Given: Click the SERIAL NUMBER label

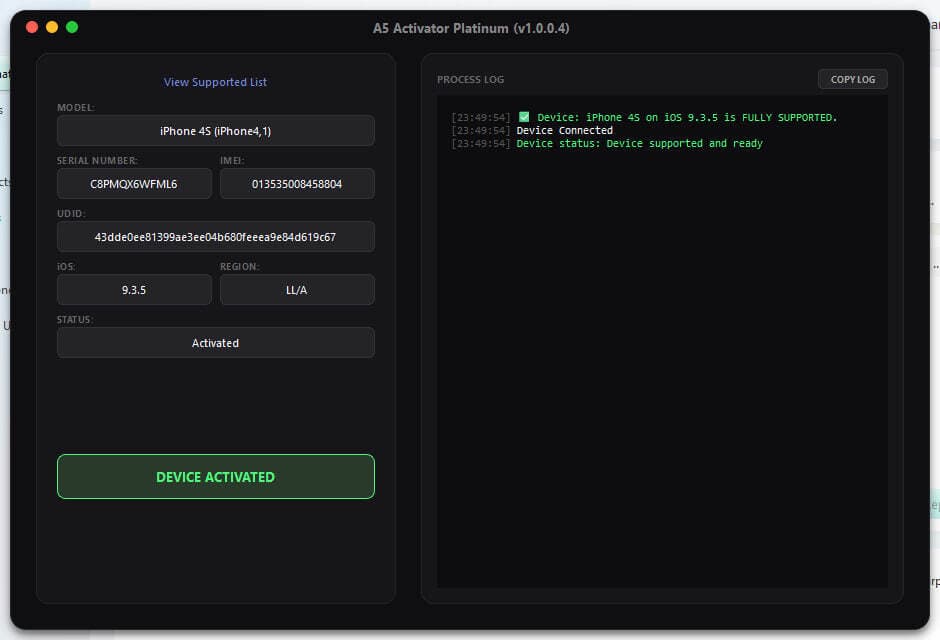Looking at the screenshot, I should [x=97, y=161].
